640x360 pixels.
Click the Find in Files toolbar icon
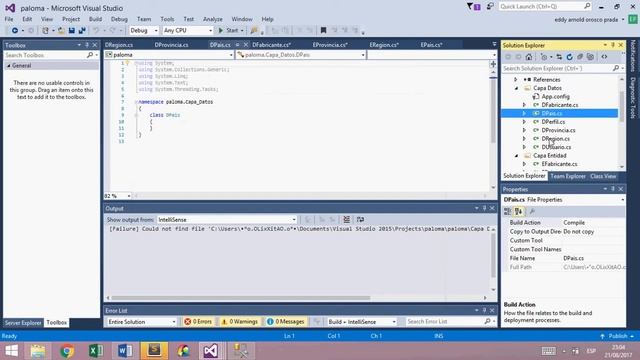[x=254, y=31]
